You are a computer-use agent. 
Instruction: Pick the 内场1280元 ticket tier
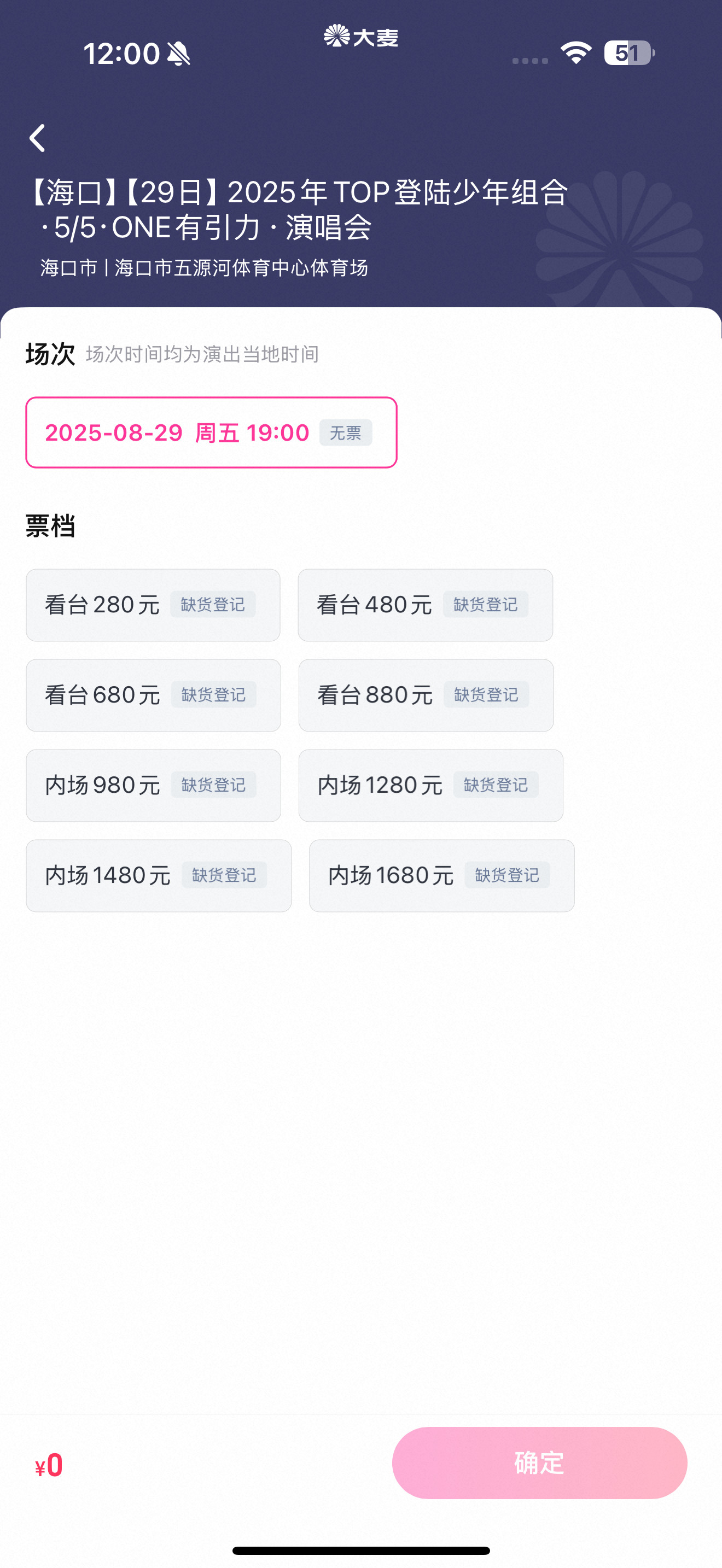(x=431, y=785)
